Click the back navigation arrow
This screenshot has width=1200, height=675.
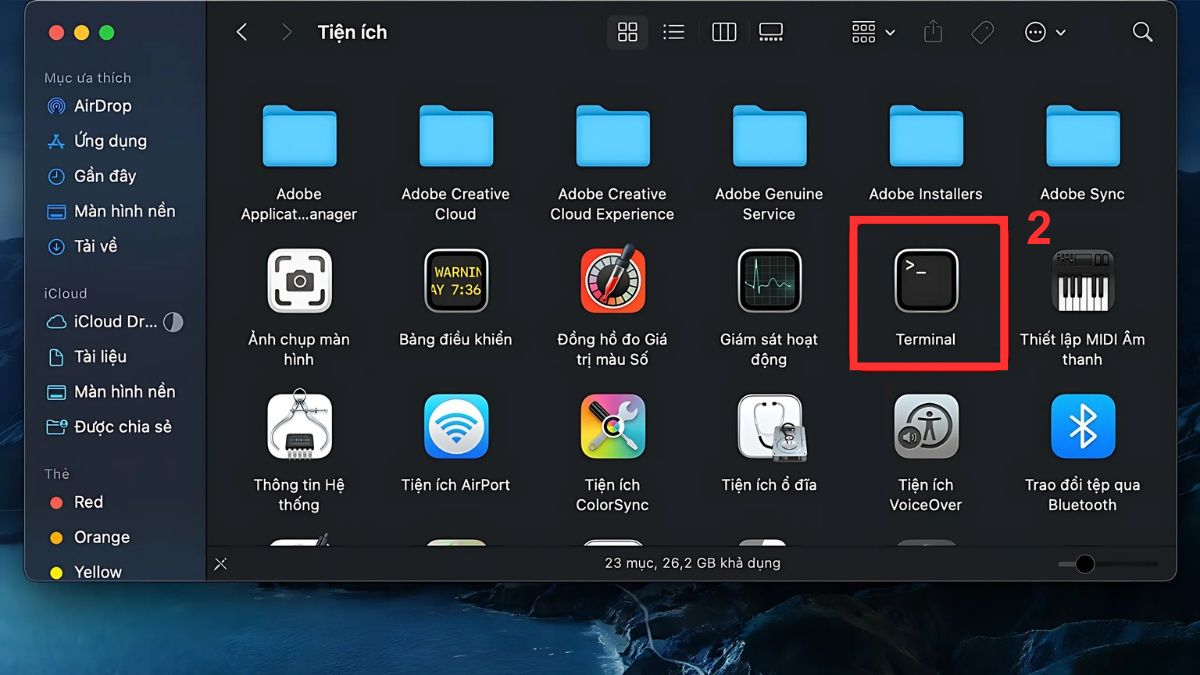pos(241,31)
